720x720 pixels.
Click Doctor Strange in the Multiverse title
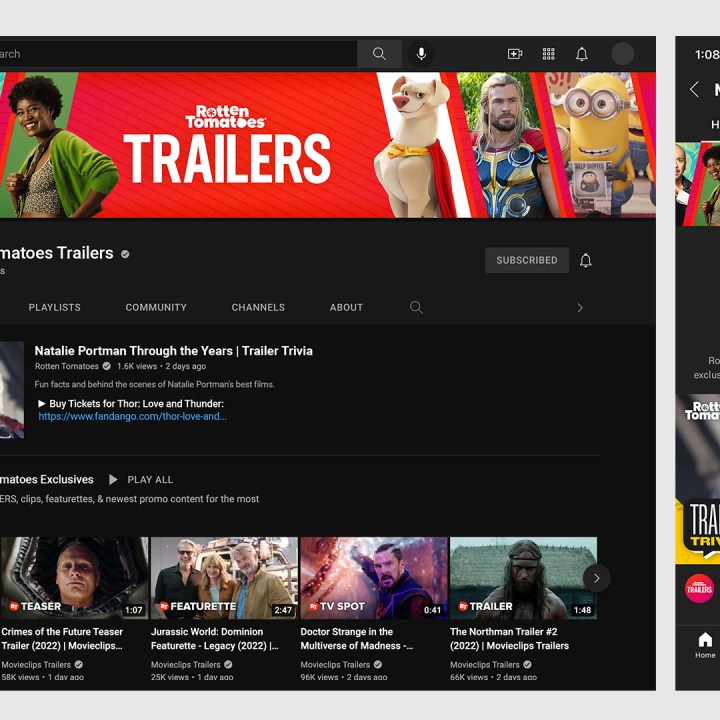click(357, 639)
